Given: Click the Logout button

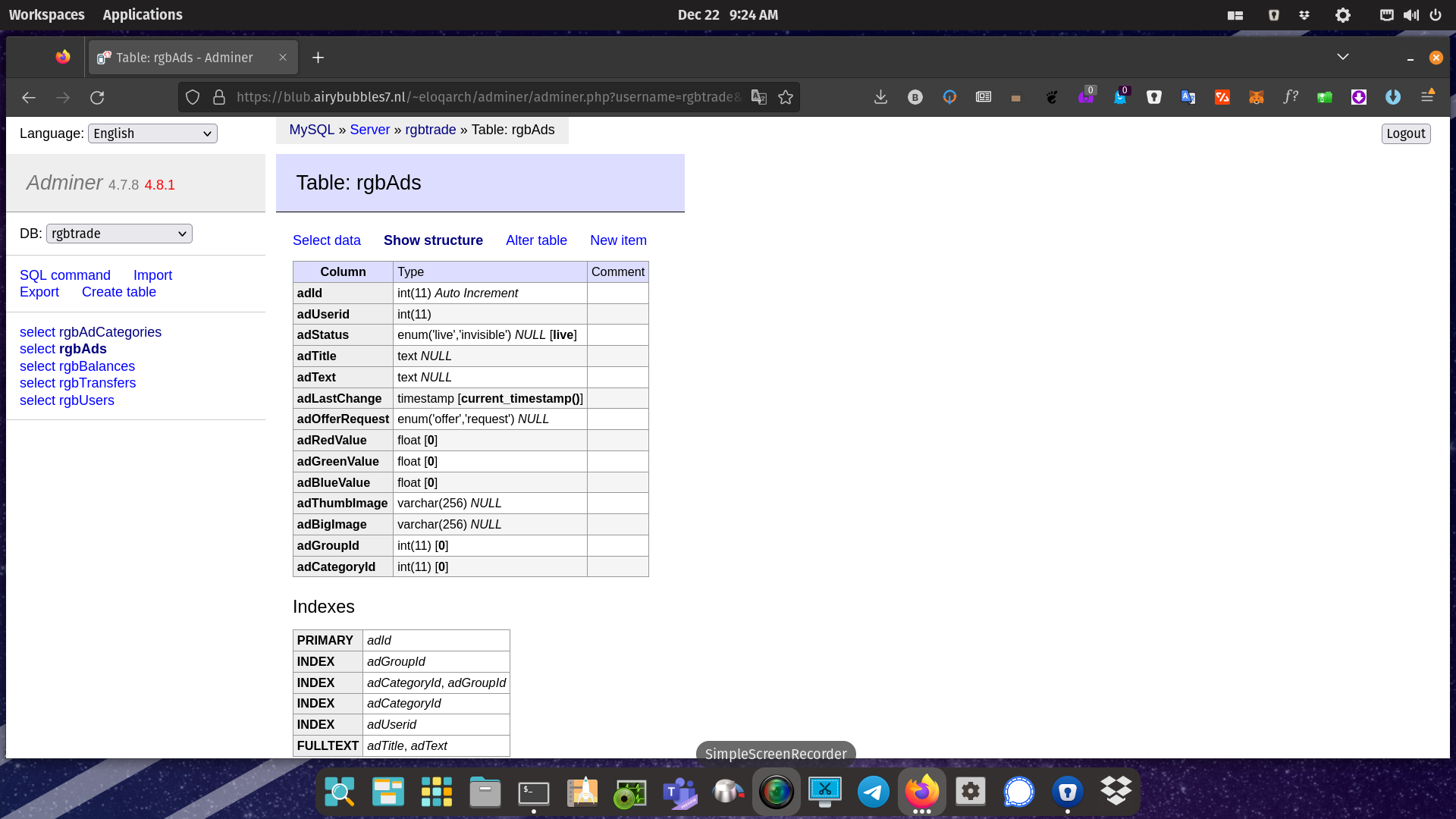Looking at the screenshot, I should [x=1406, y=133].
